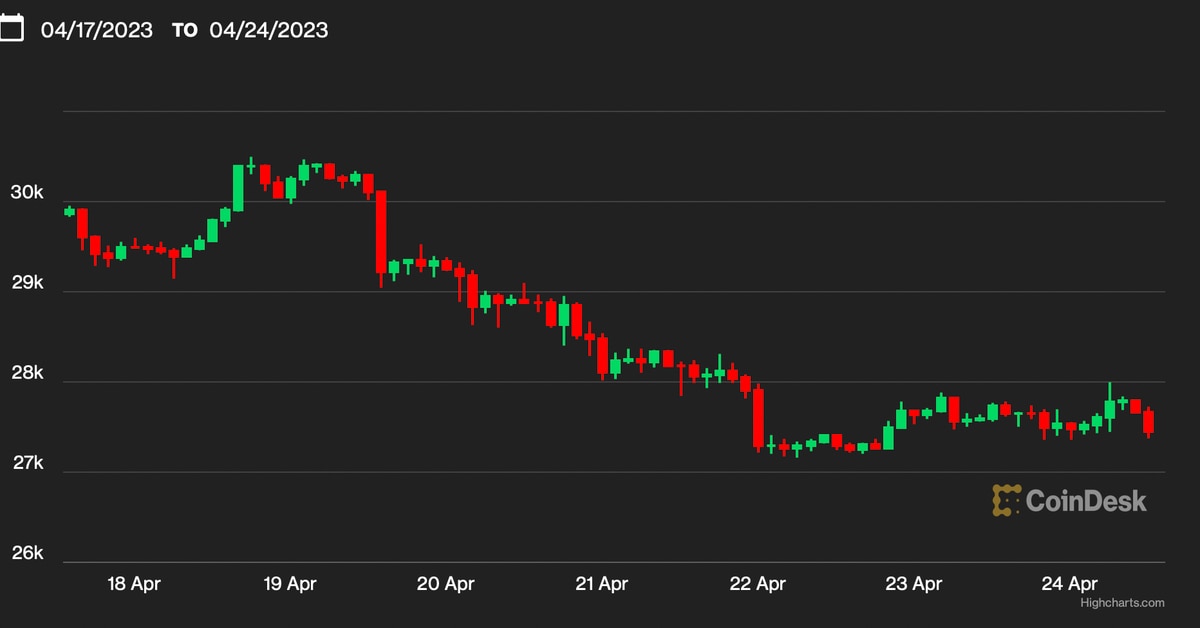The height and width of the screenshot is (628, 1200).
Task: Click the 20 Apr x-axis label
Action: point(445,584)
